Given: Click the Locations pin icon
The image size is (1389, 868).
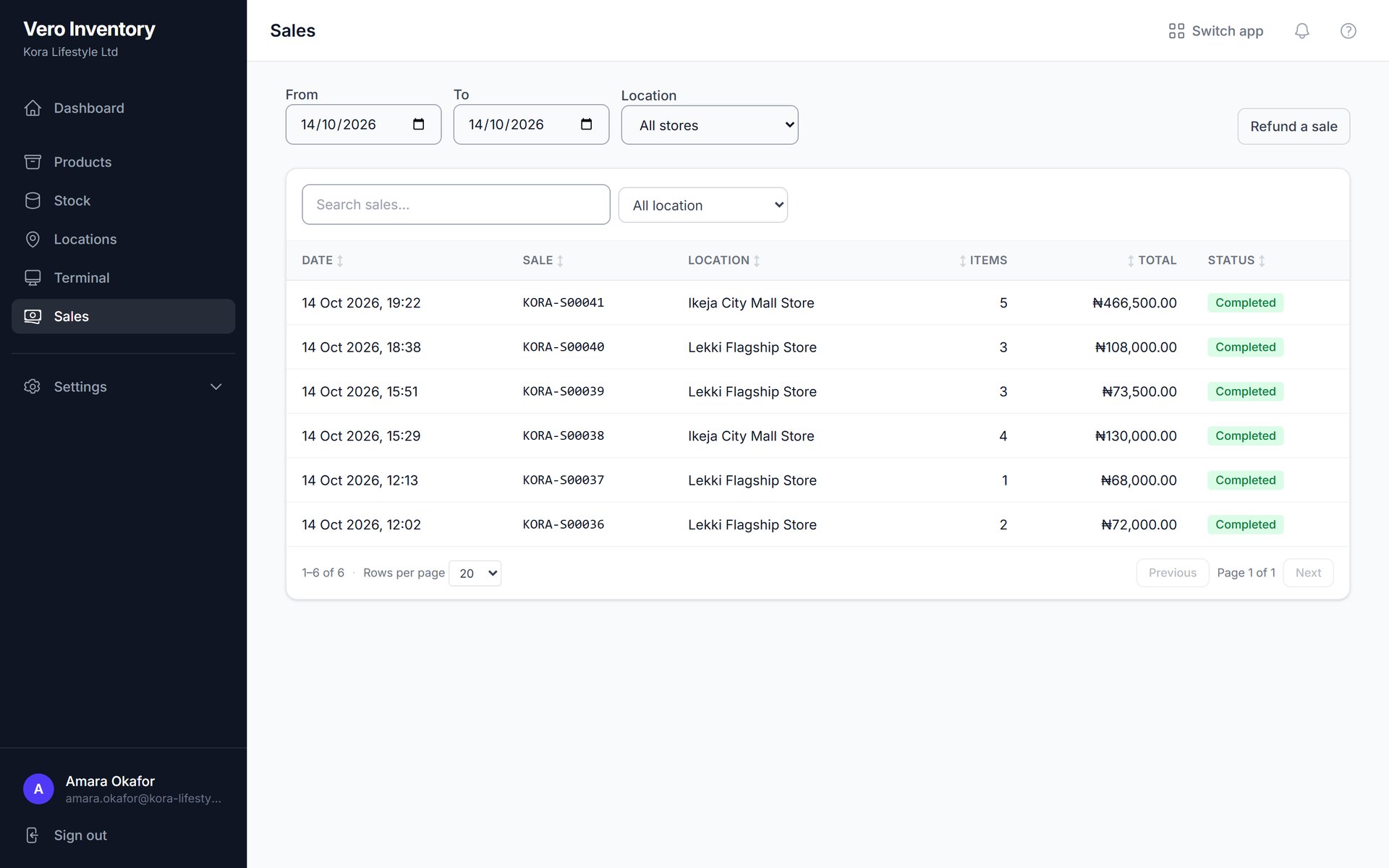Looking at the screenshot, I should click(33, 239).
